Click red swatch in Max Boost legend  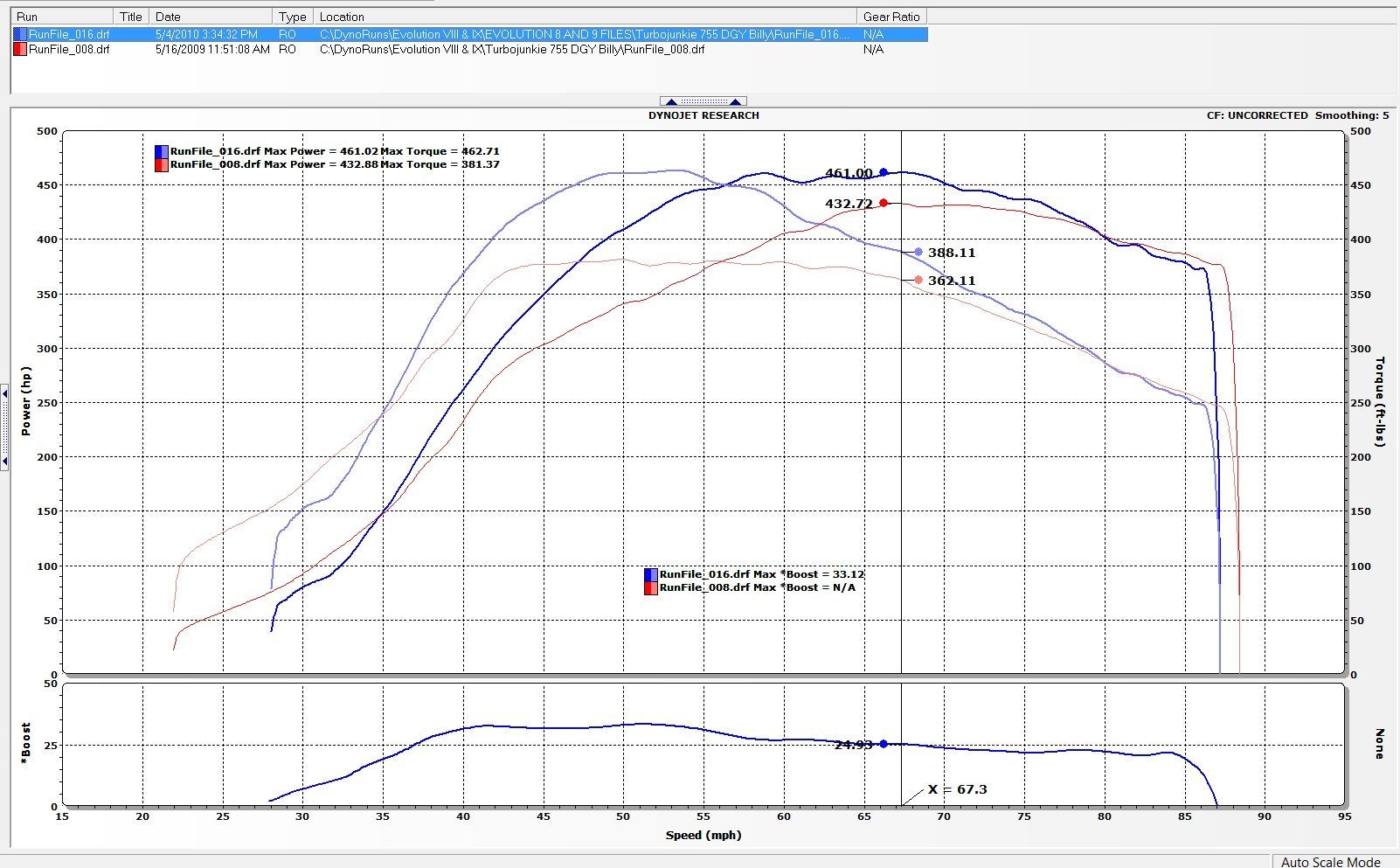[650, 588]
